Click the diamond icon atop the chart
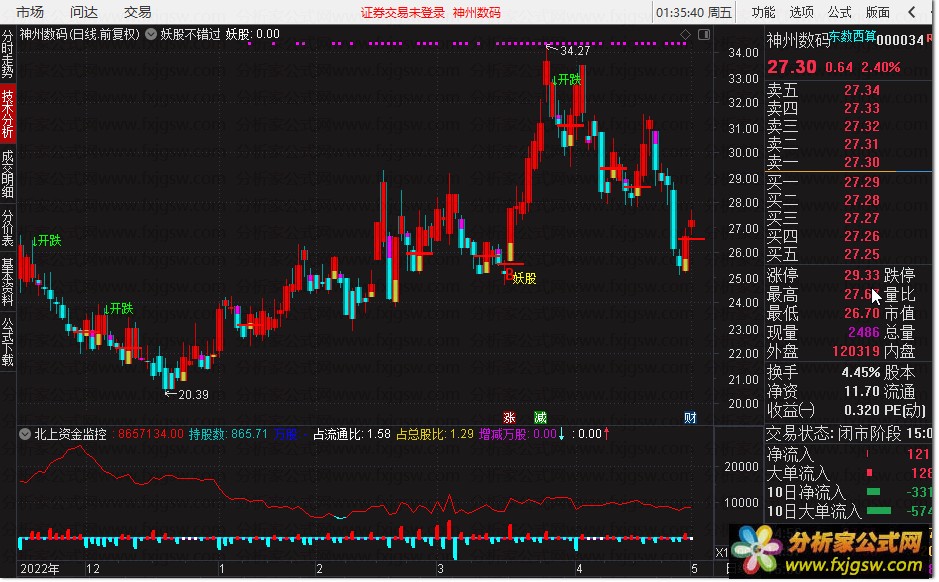The width and height of the screenshot is (939, 582). pos(686,35)
